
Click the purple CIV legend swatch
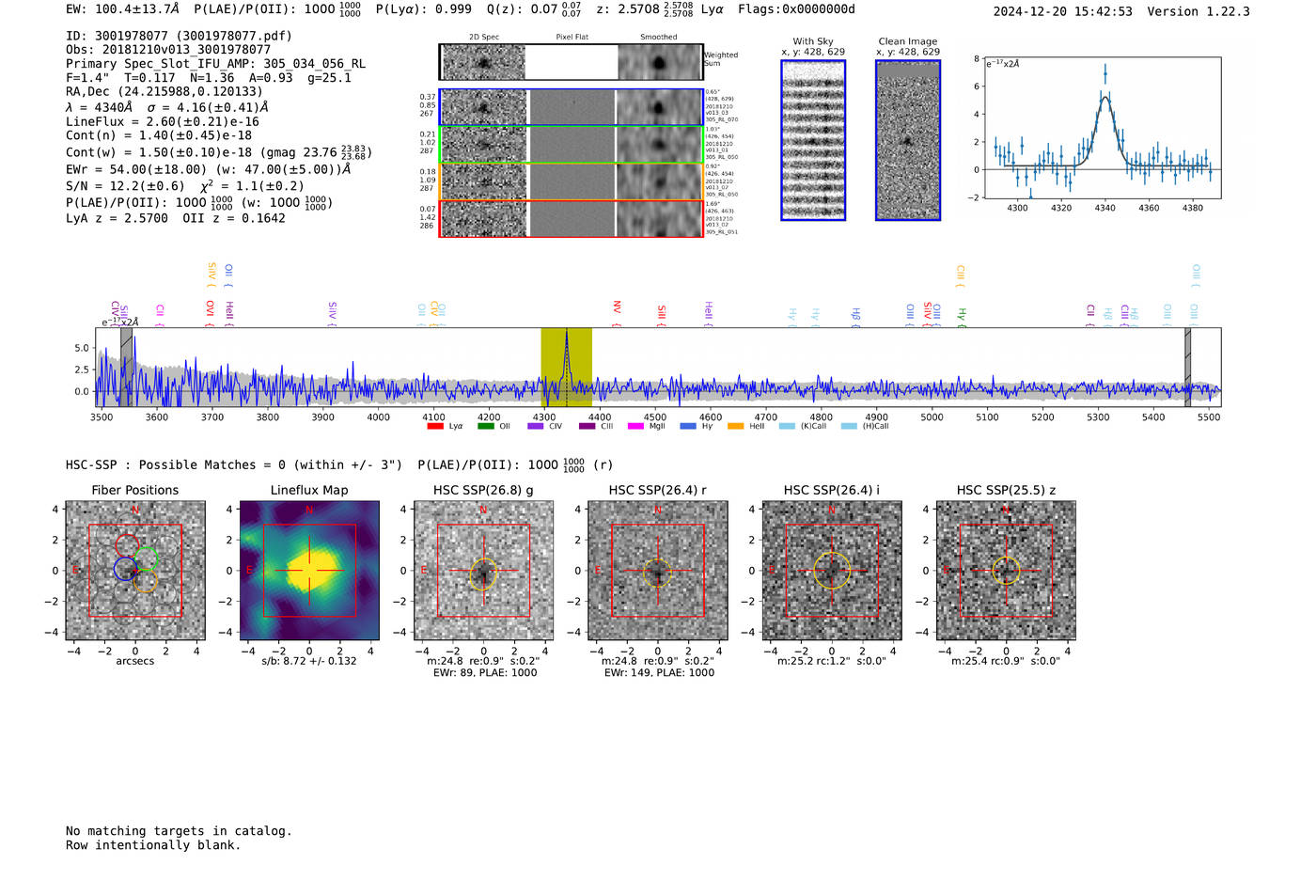536,426
